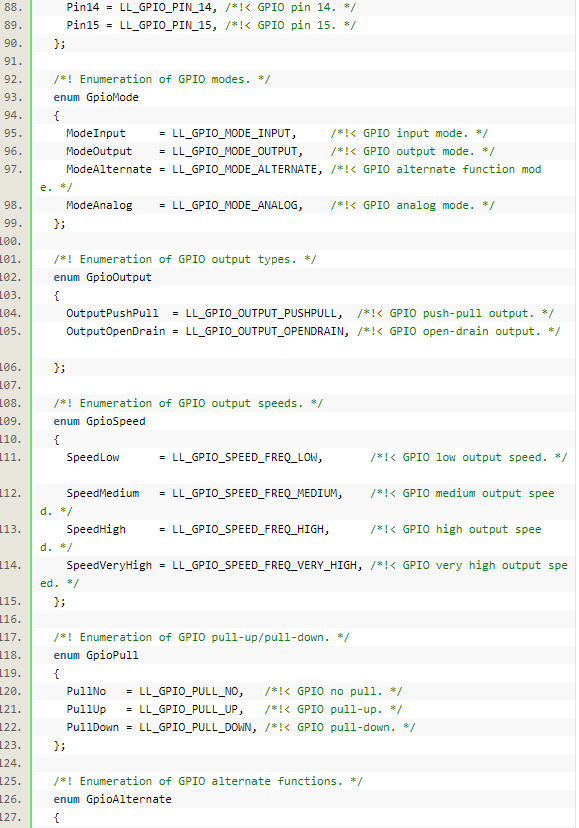Click the ModeOutput identifier
This screenshot has width=579, height=828.
click(x=99, y=151)
